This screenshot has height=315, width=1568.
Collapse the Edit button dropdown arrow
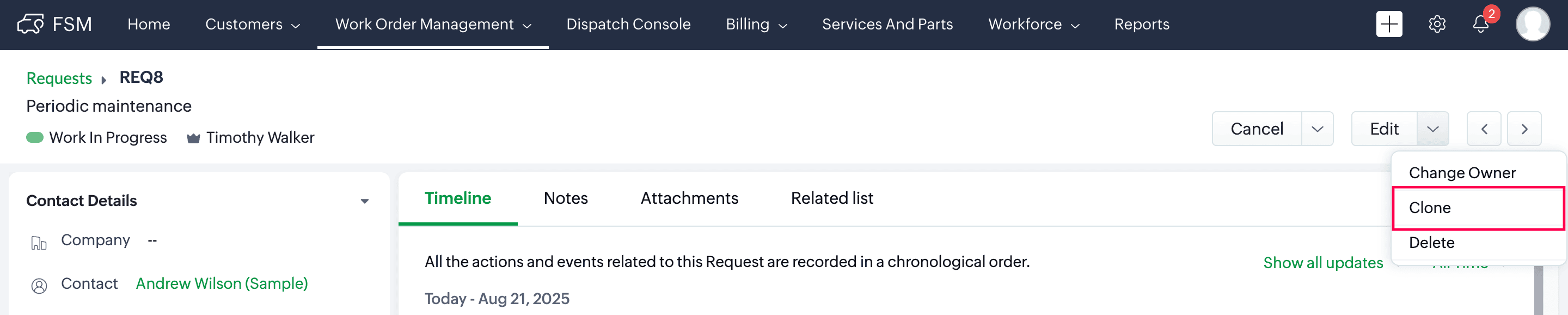point(1432,129)
